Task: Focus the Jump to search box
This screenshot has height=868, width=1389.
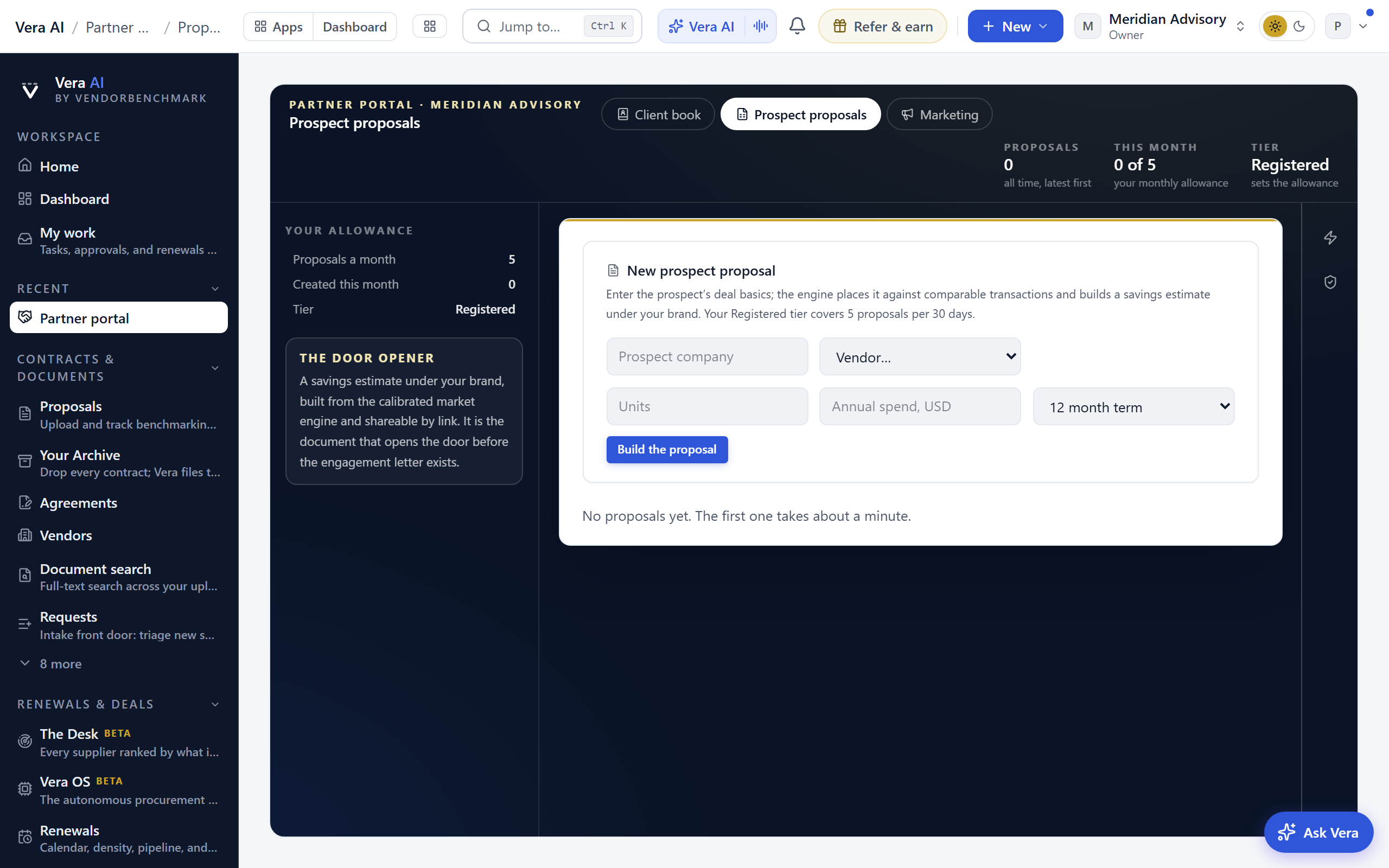Action: coord(552,26)
